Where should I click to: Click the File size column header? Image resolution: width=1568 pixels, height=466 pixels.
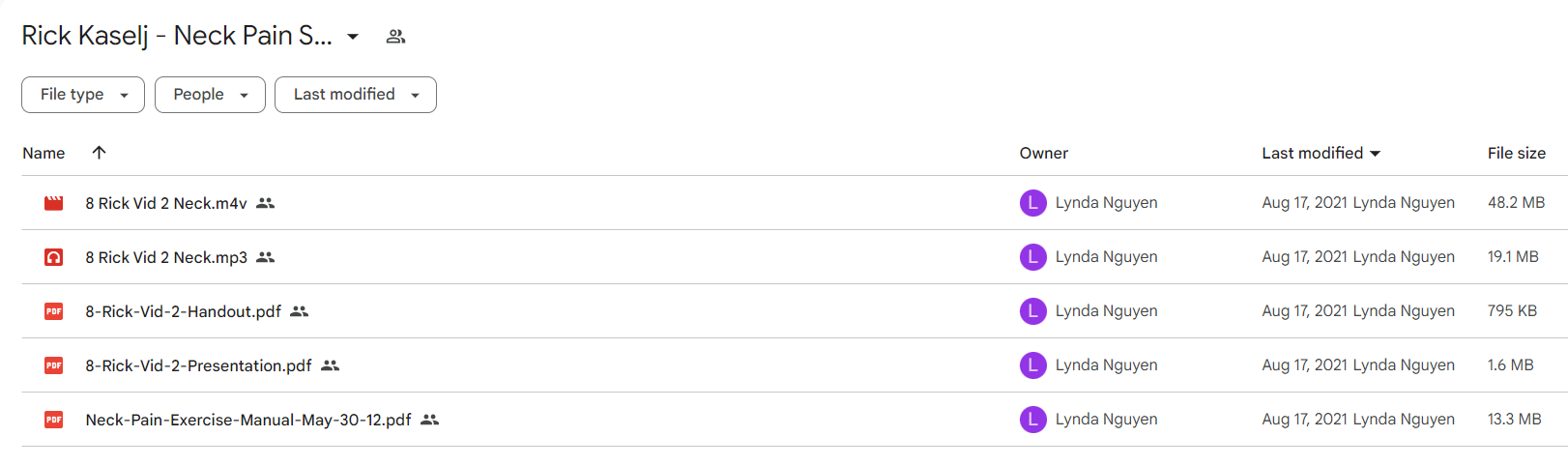(x=1517, y=153)
